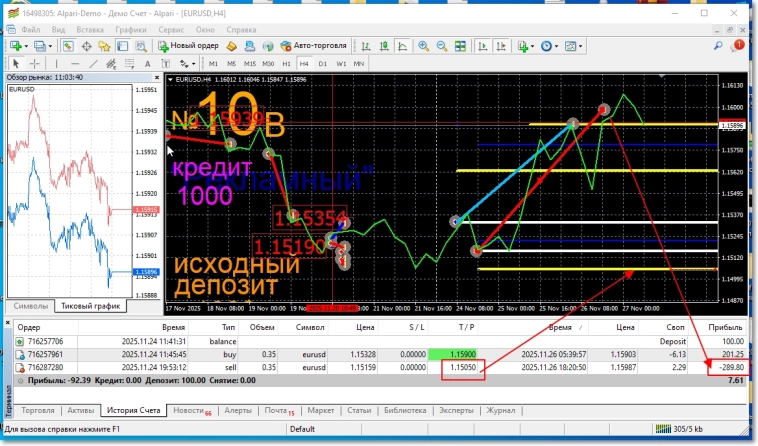Switch chart to H1 timeframe

point(283,64)
